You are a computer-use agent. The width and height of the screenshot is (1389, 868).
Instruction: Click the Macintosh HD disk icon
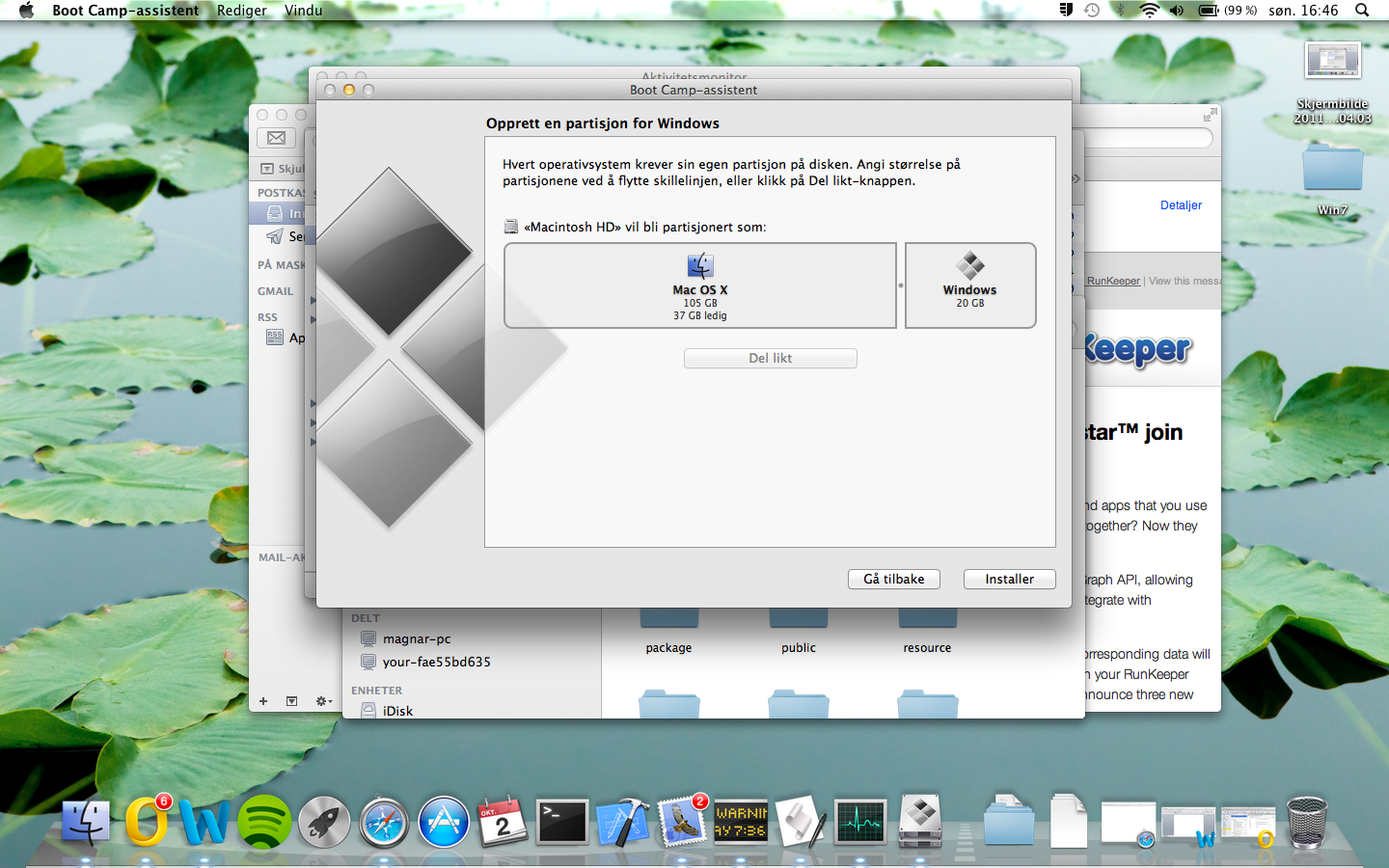tap(511, 227)
